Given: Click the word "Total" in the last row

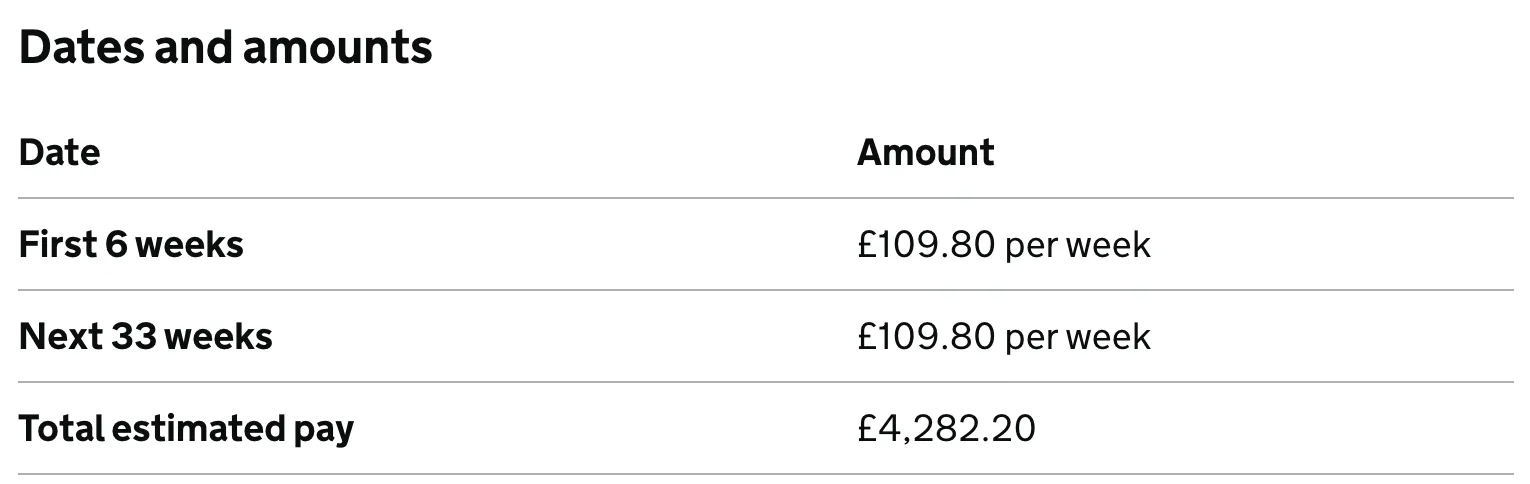Looking at the screenshot, I should (61, 429).
